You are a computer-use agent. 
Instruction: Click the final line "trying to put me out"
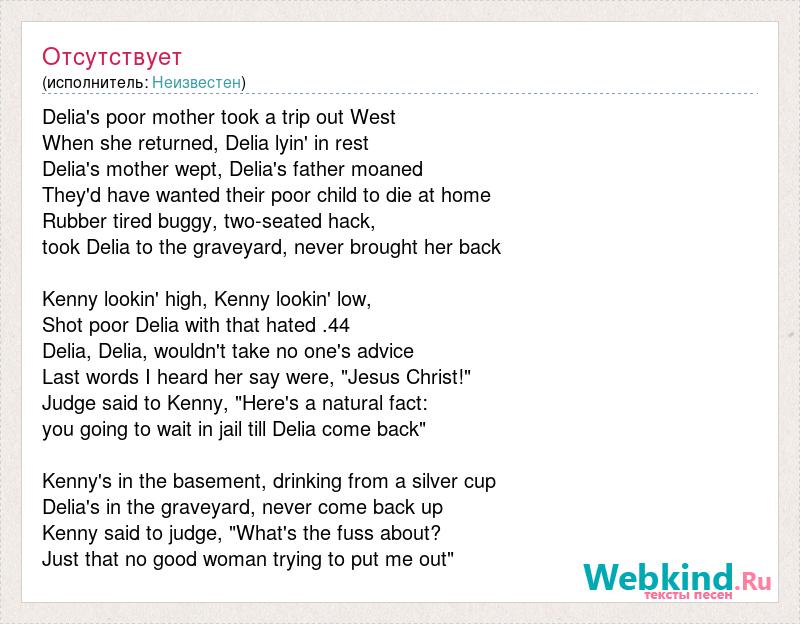tap(248, 560)
